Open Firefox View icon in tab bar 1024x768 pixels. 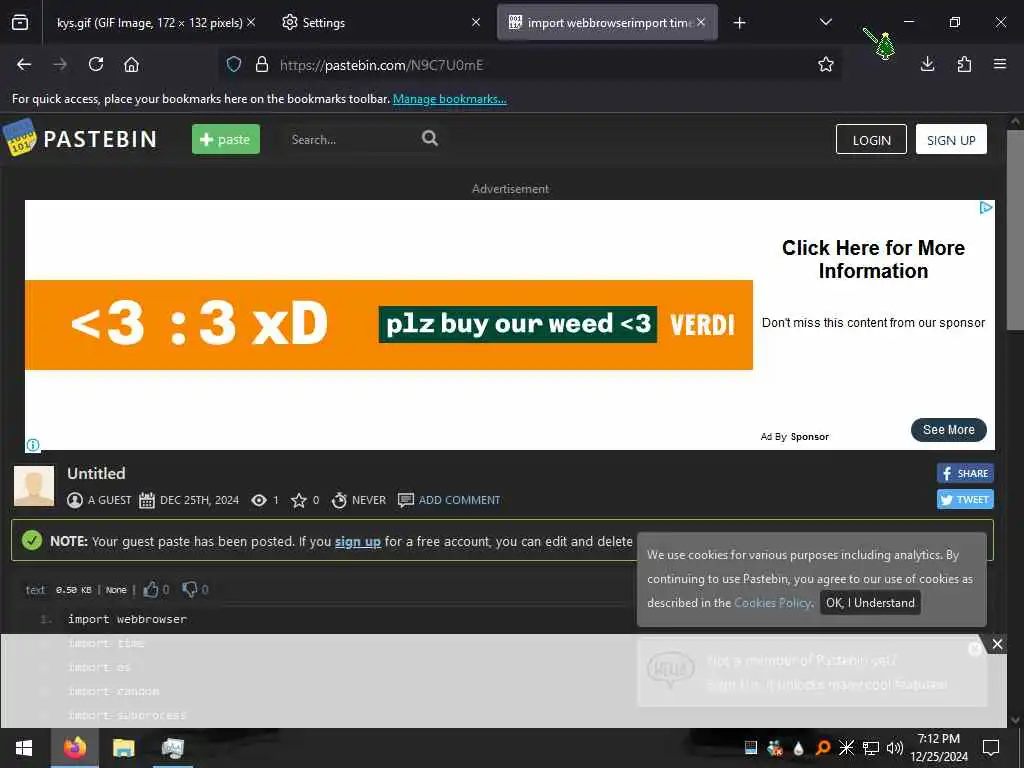[x=20, y=23]
